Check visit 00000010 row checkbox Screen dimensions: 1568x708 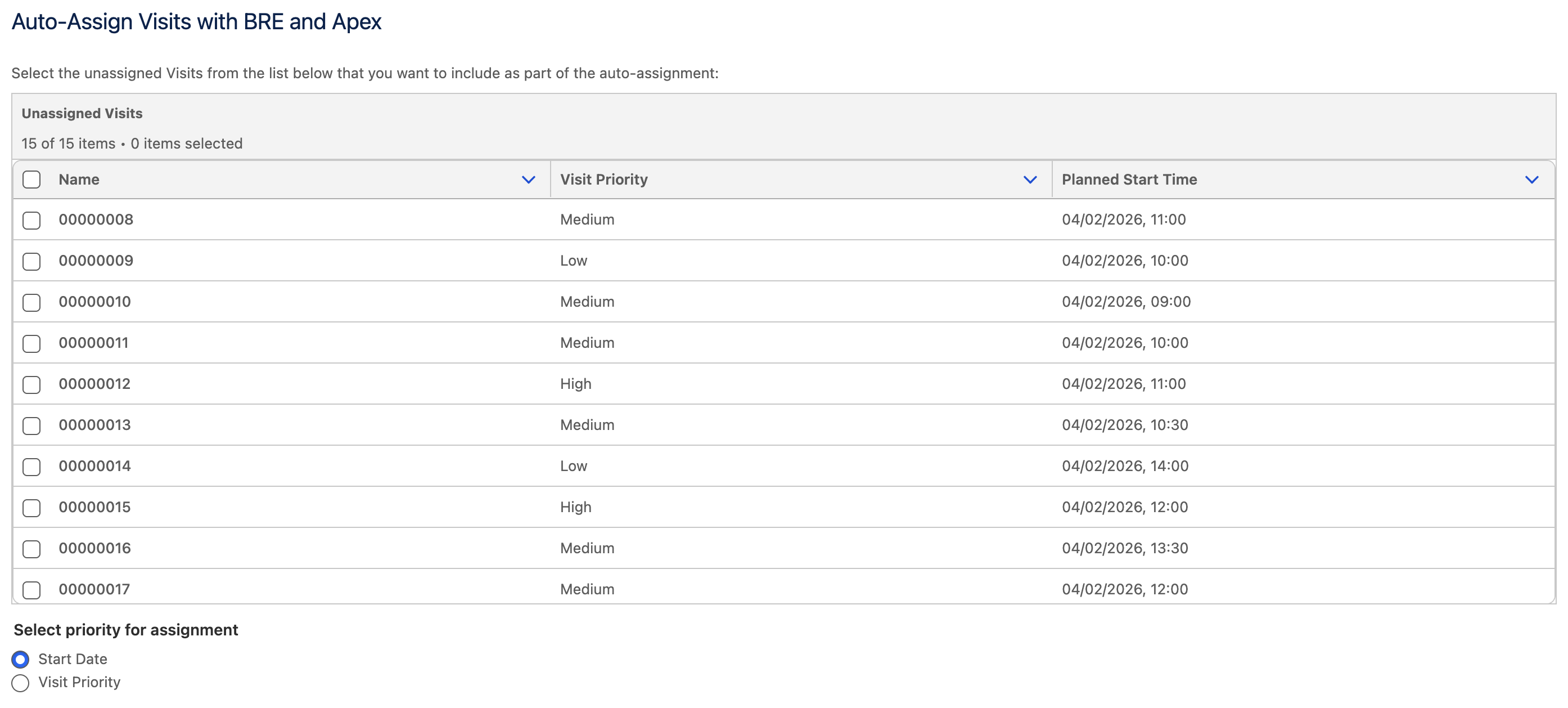coord(31,302)
